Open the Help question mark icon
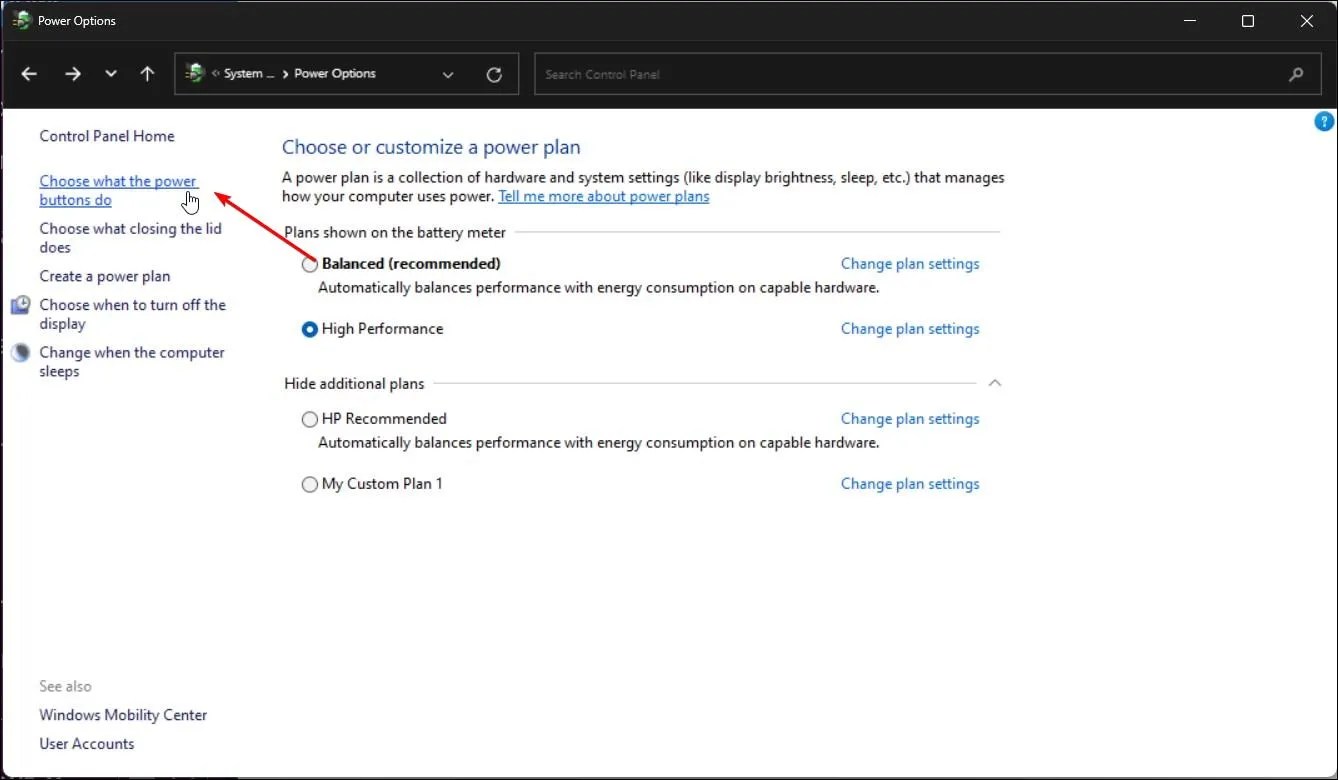The width and height of the screenshot is (1338, 780). [x=1324, y=121]
